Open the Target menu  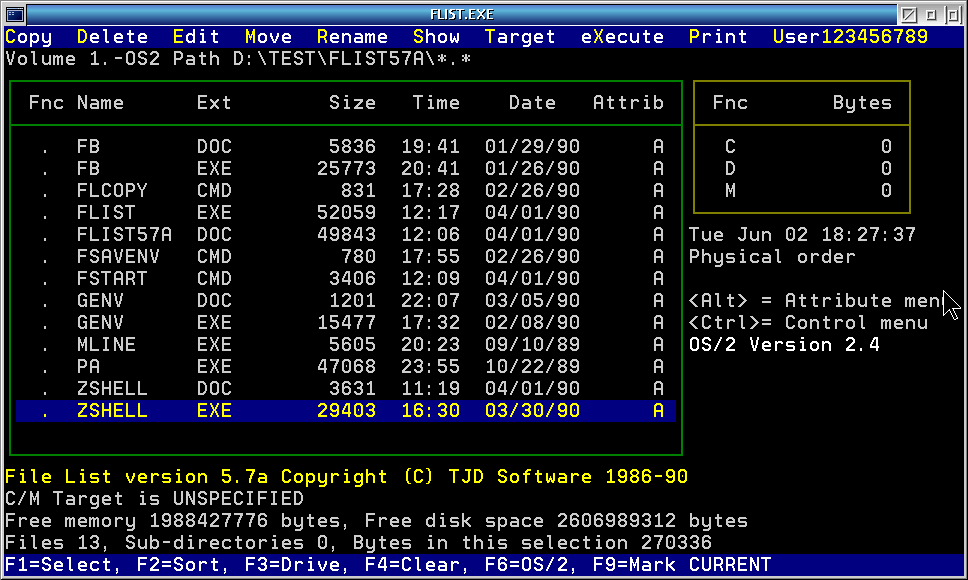click(x=520, y=37)
